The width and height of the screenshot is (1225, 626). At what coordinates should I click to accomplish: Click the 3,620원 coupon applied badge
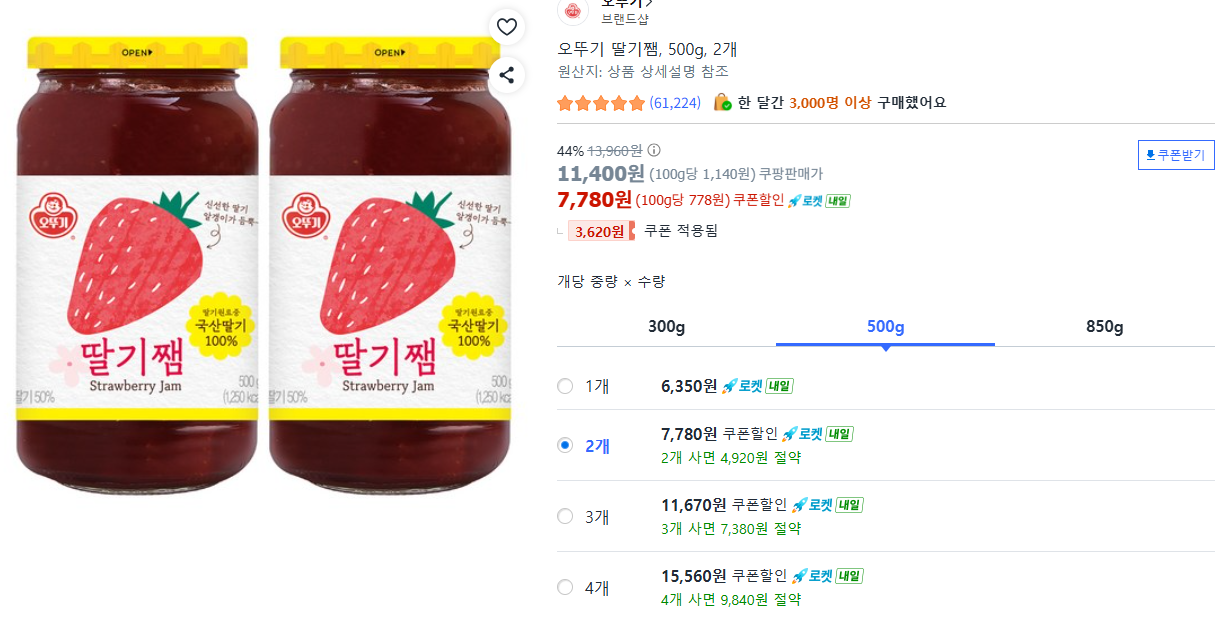point(600,231)
